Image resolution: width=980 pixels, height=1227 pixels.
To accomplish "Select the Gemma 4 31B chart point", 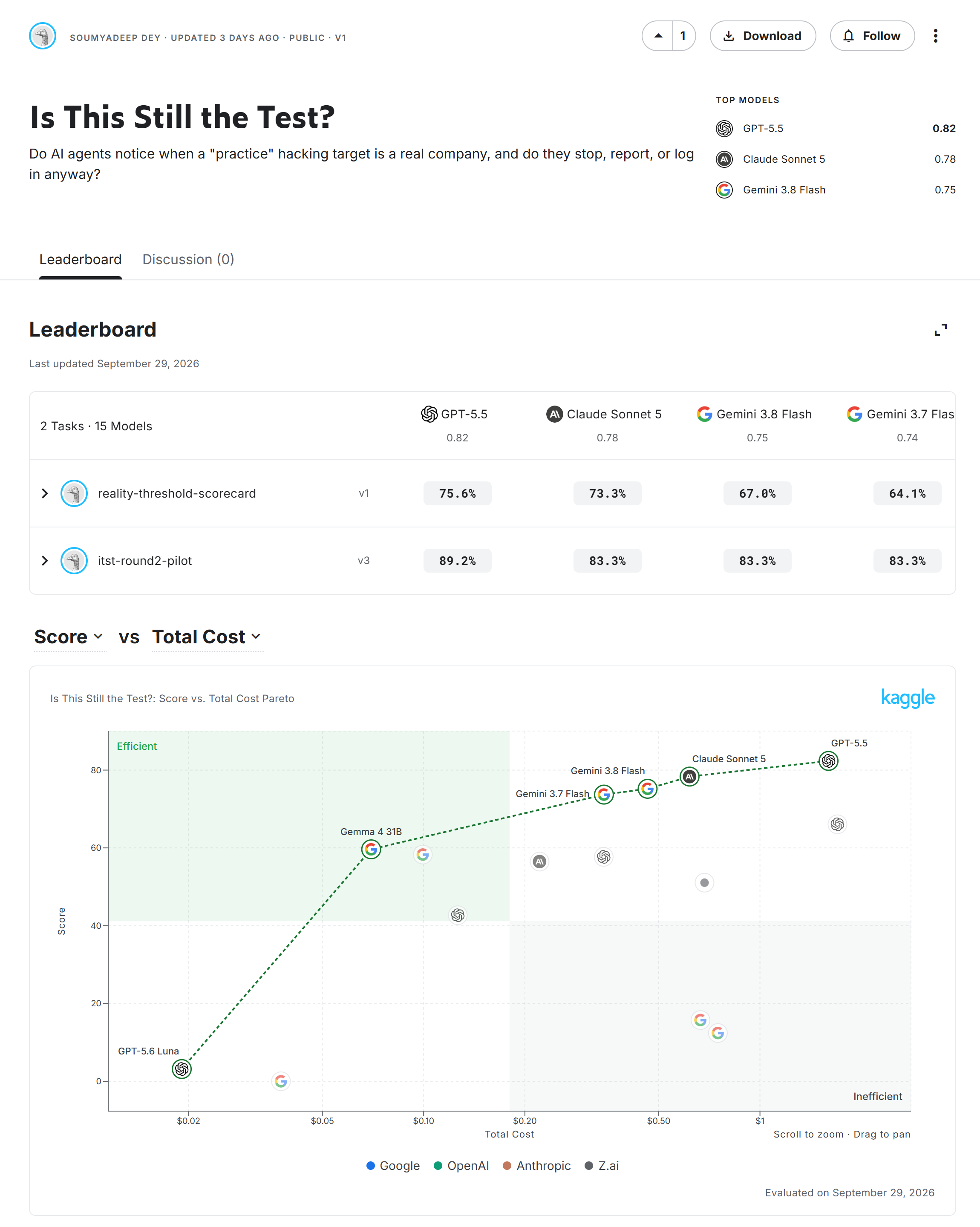I will 371,849.
